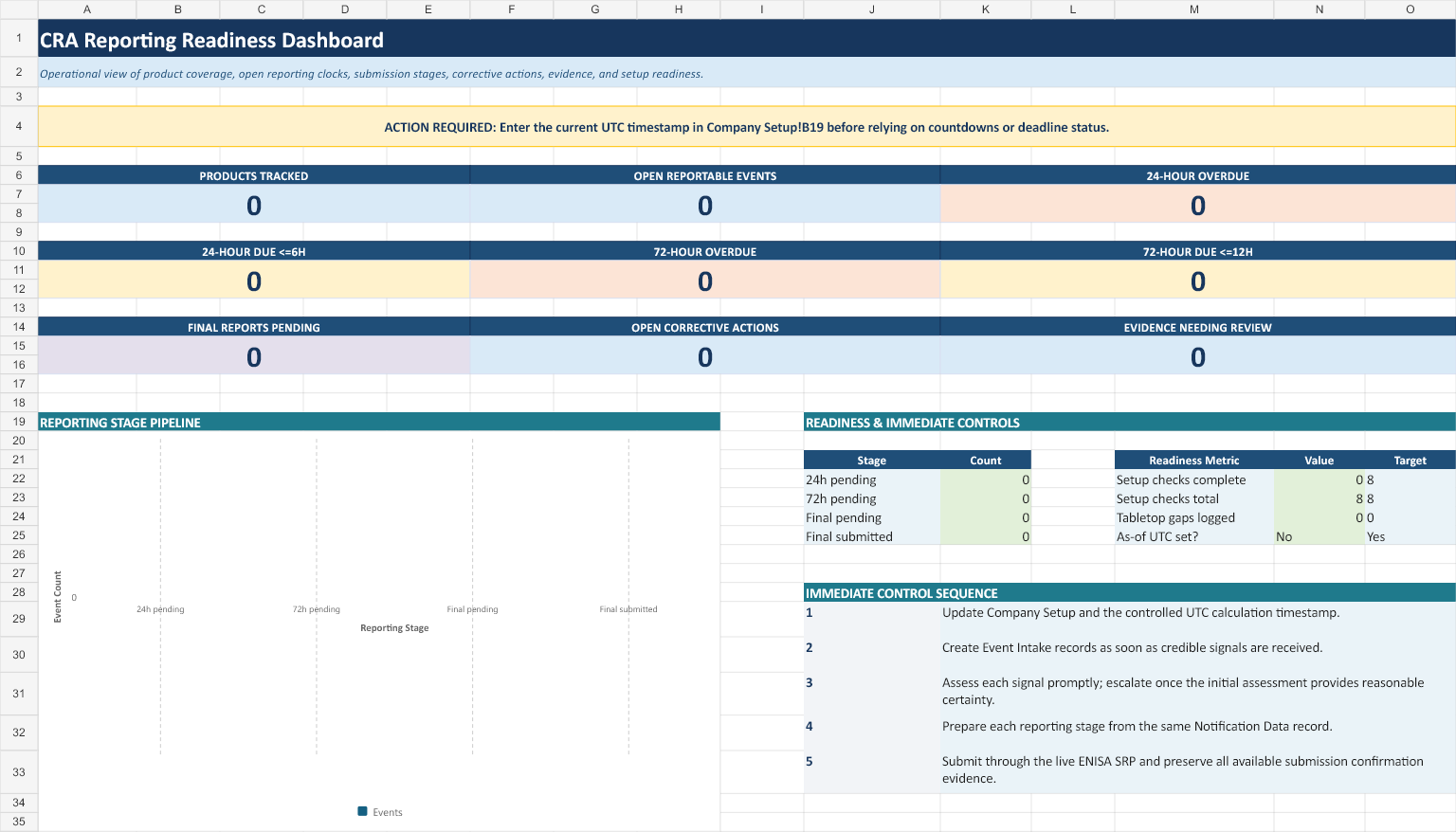Image resolution: width=1456 pixels, height=832 pixels.
Task: Select the CRA Reporting Readiness Dashboard title cell
Action: (747, 39)
